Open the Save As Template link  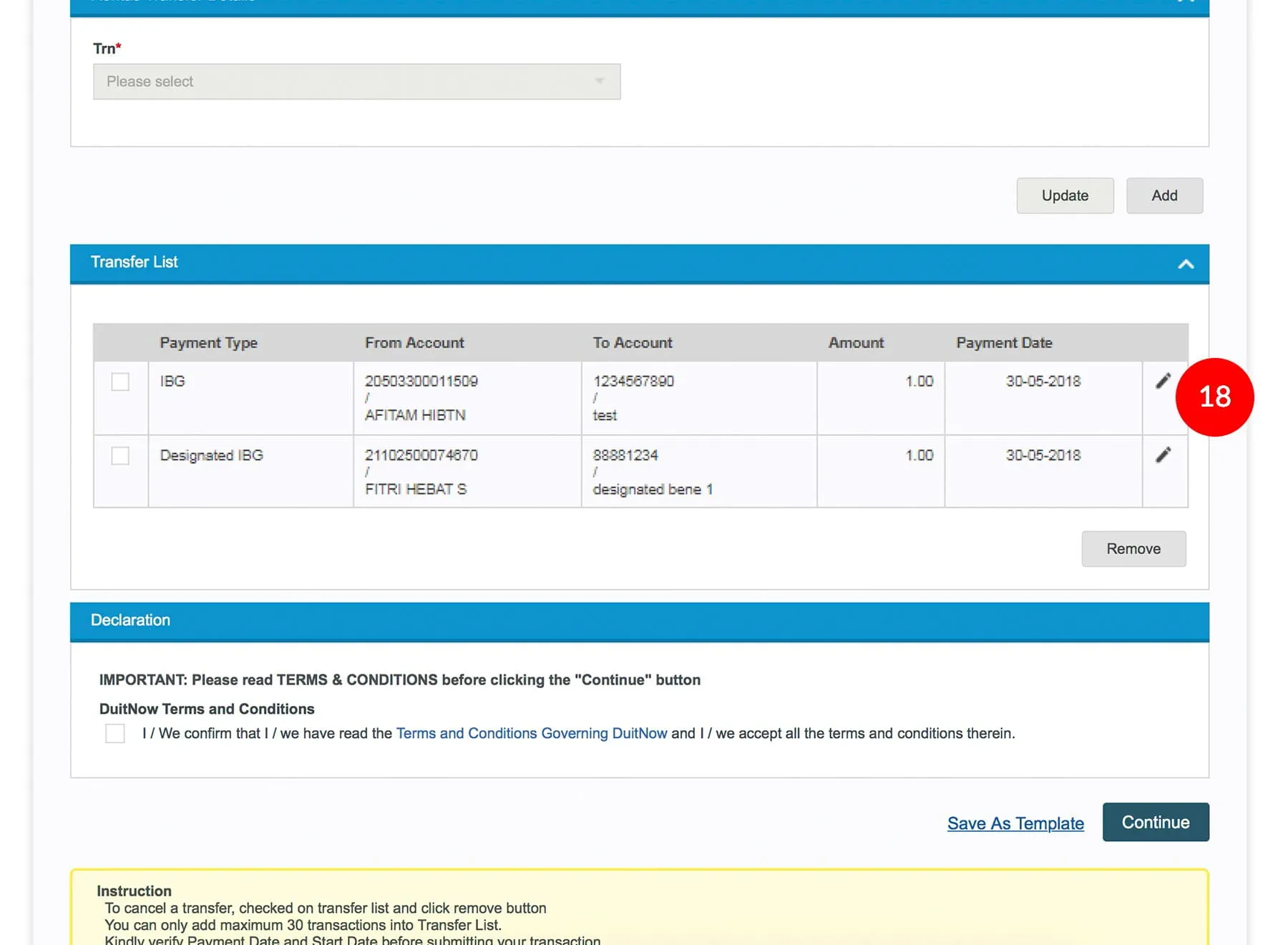click(1015, 823)
